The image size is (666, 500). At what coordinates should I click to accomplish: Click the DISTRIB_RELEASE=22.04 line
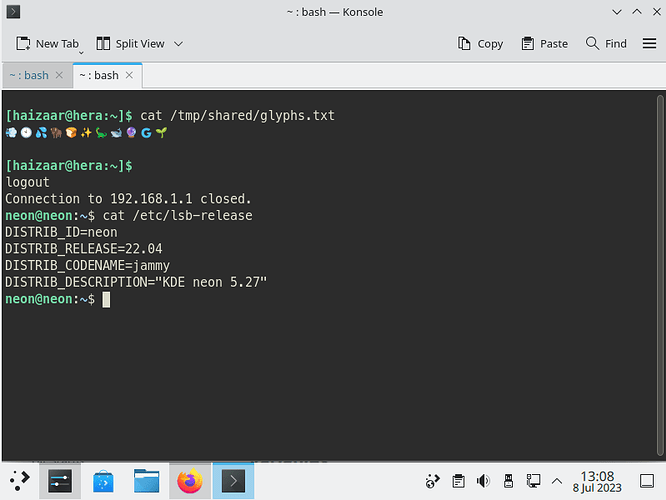[84, 249]
